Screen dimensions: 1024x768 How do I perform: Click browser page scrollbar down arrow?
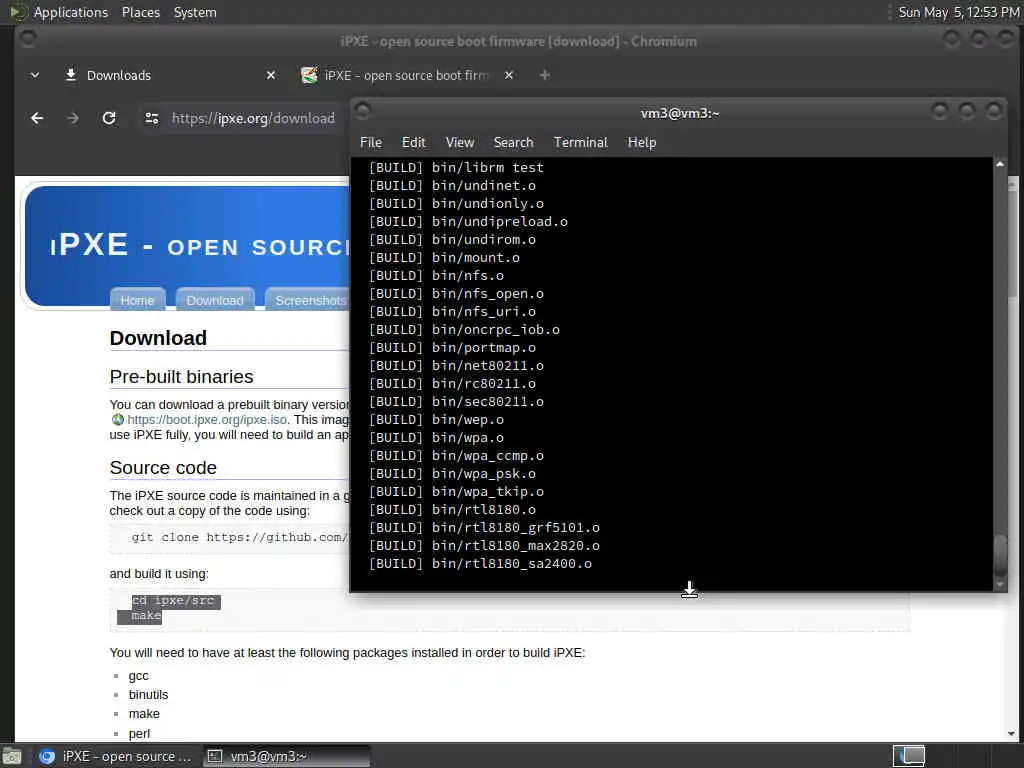pyautogui.click(x=1011, y=734)
